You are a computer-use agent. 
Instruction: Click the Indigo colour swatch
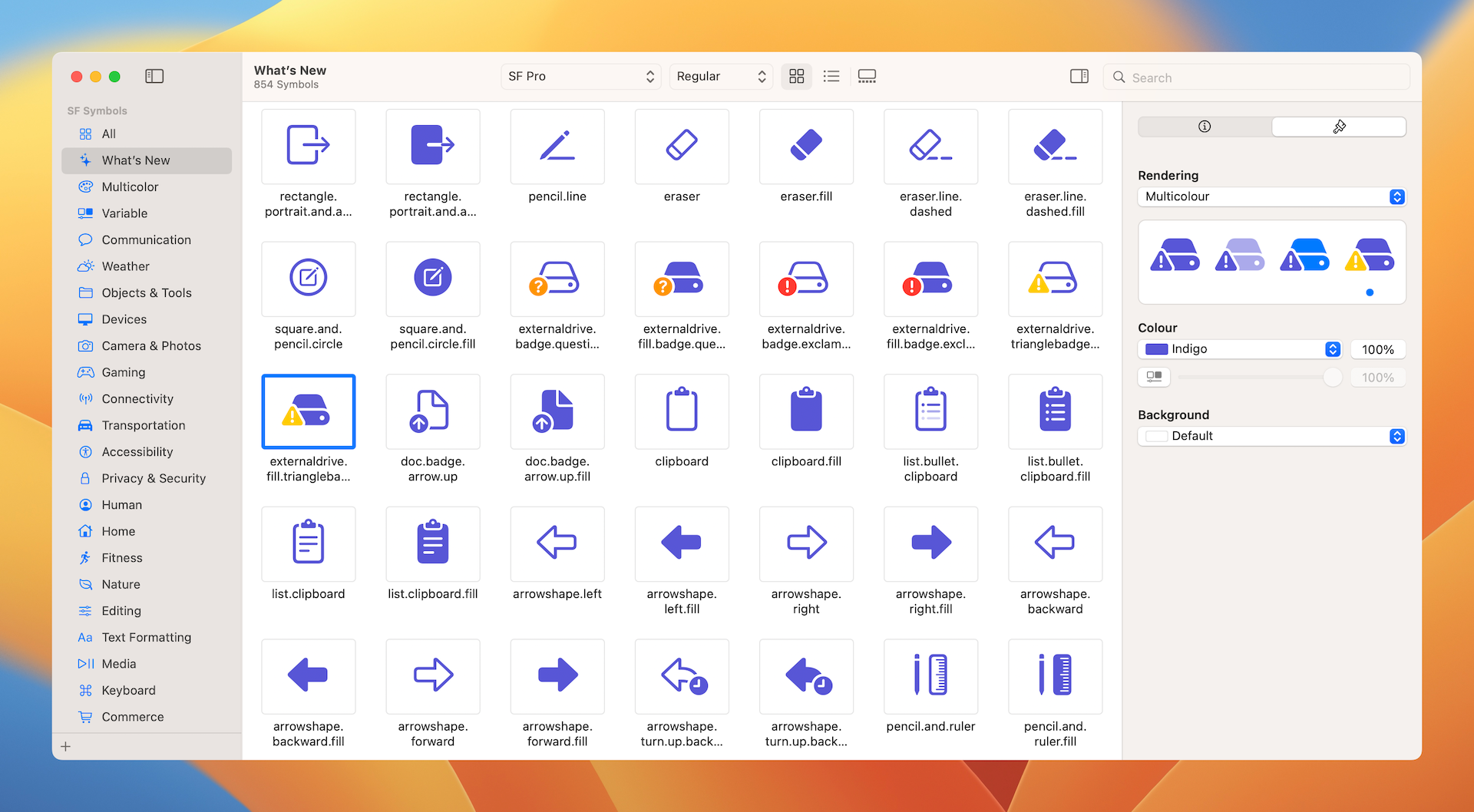point(1156,349)
